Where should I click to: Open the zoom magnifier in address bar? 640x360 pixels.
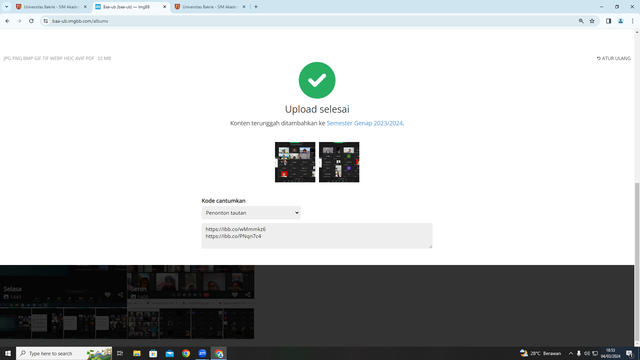tap(581, 21)
